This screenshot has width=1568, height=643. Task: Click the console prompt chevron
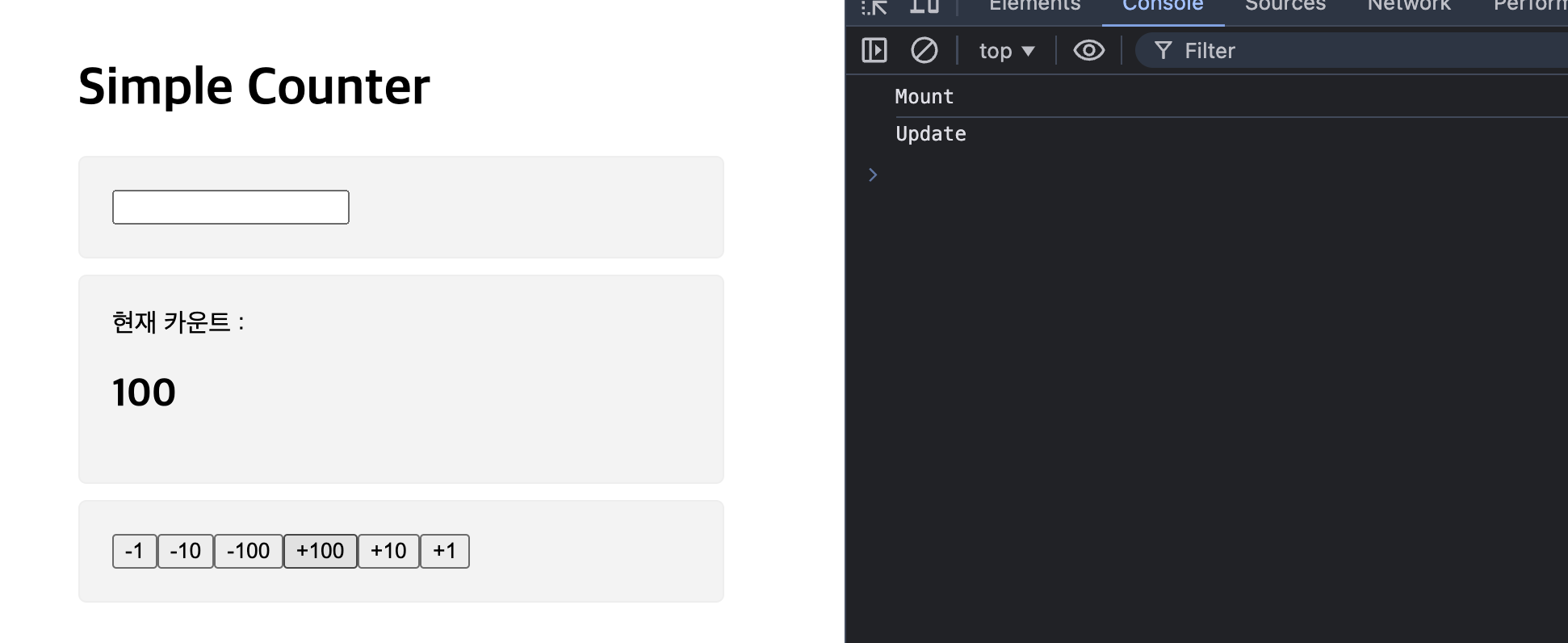pyautogui.click(x=873, y=174)
